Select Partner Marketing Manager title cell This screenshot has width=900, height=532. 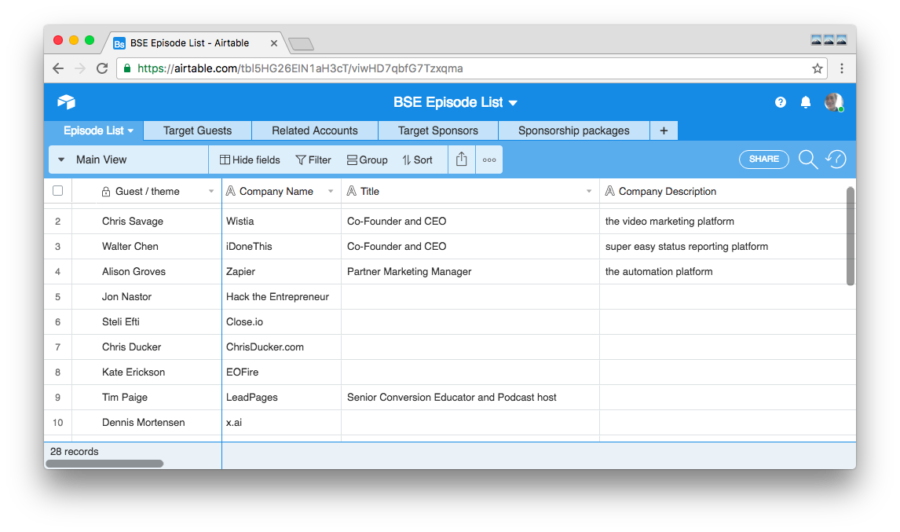pyautogui.click(x=471, y=271)
